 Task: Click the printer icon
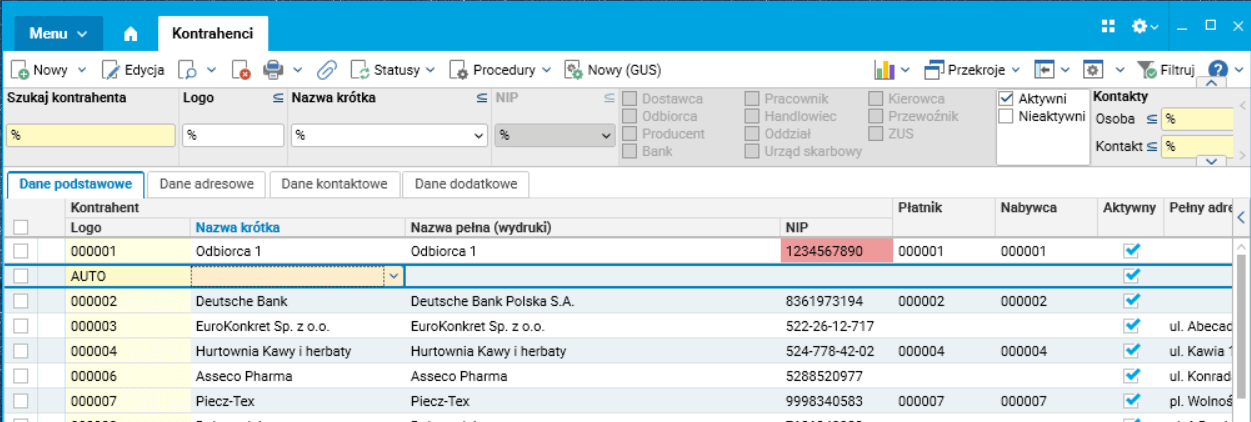tap(273, 70)
